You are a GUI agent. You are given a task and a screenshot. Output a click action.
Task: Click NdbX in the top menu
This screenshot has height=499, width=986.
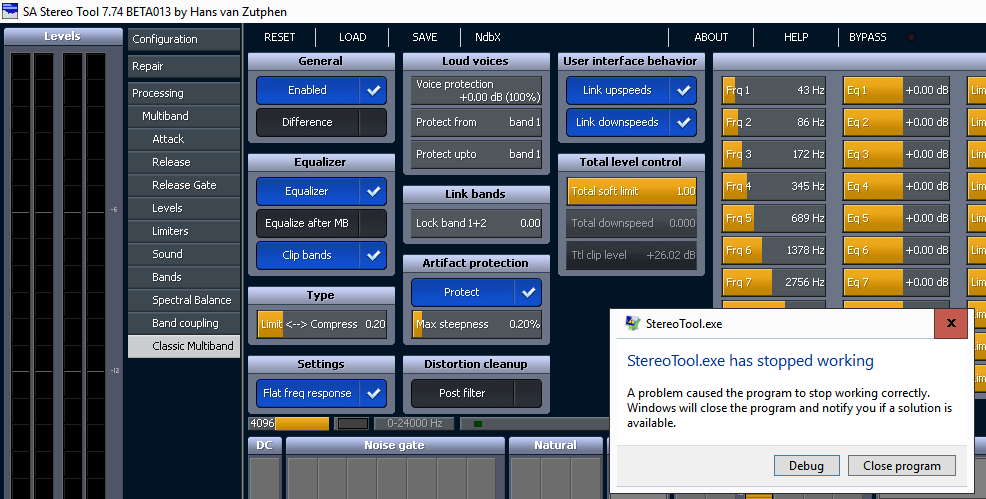coord(488,37)
